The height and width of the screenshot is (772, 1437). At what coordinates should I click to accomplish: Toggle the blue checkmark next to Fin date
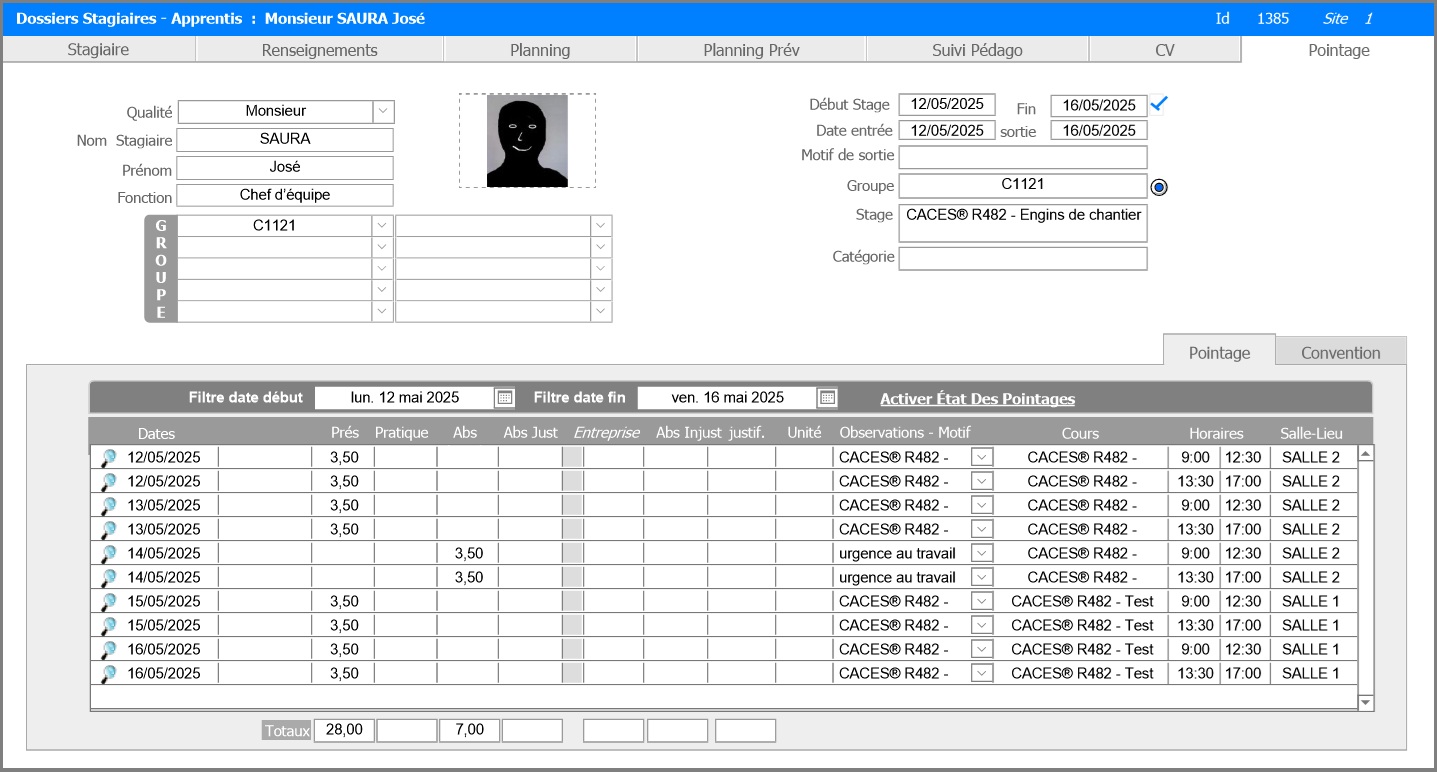coord(1160,104)
